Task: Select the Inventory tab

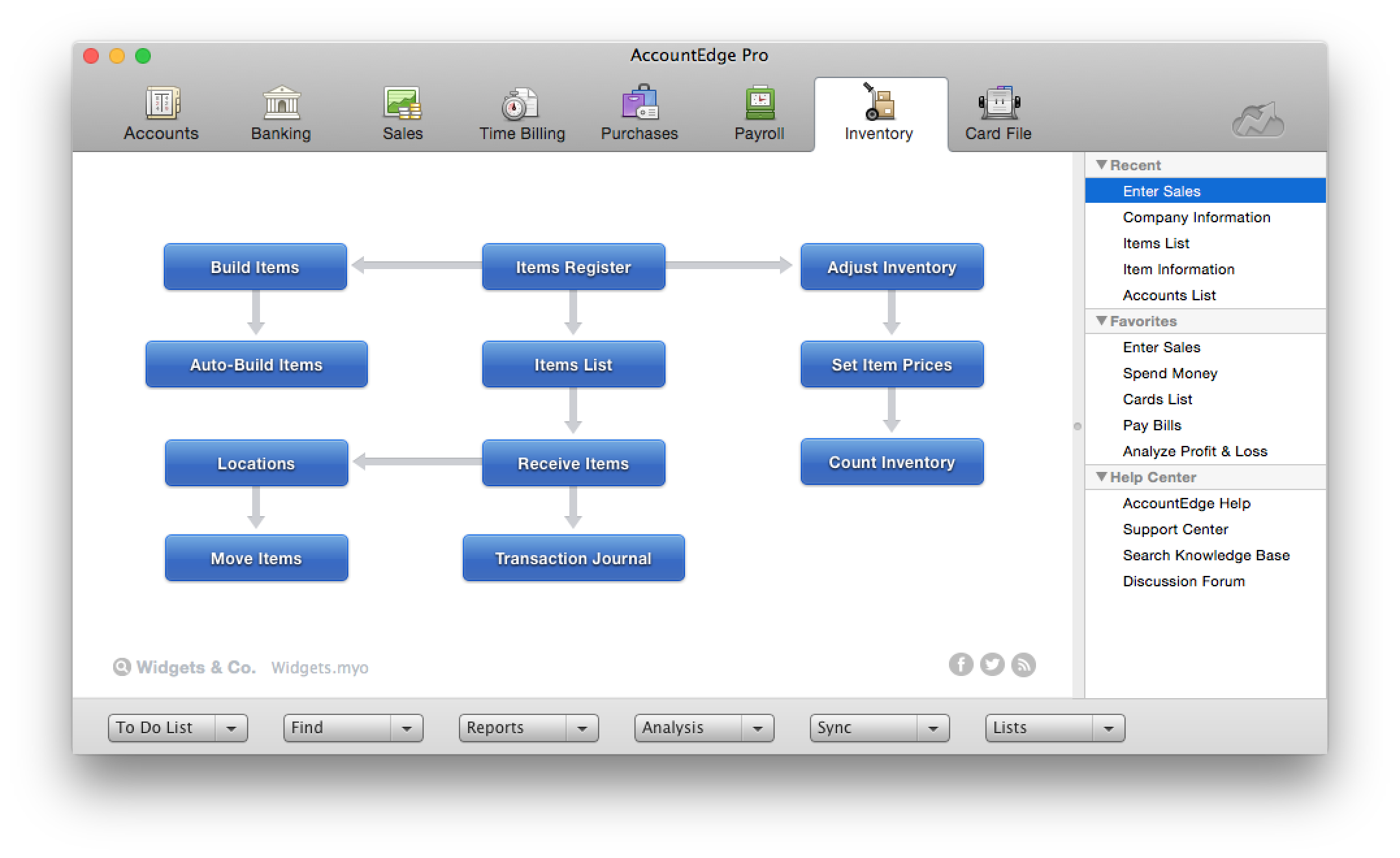Action: (x=879, y=114)
